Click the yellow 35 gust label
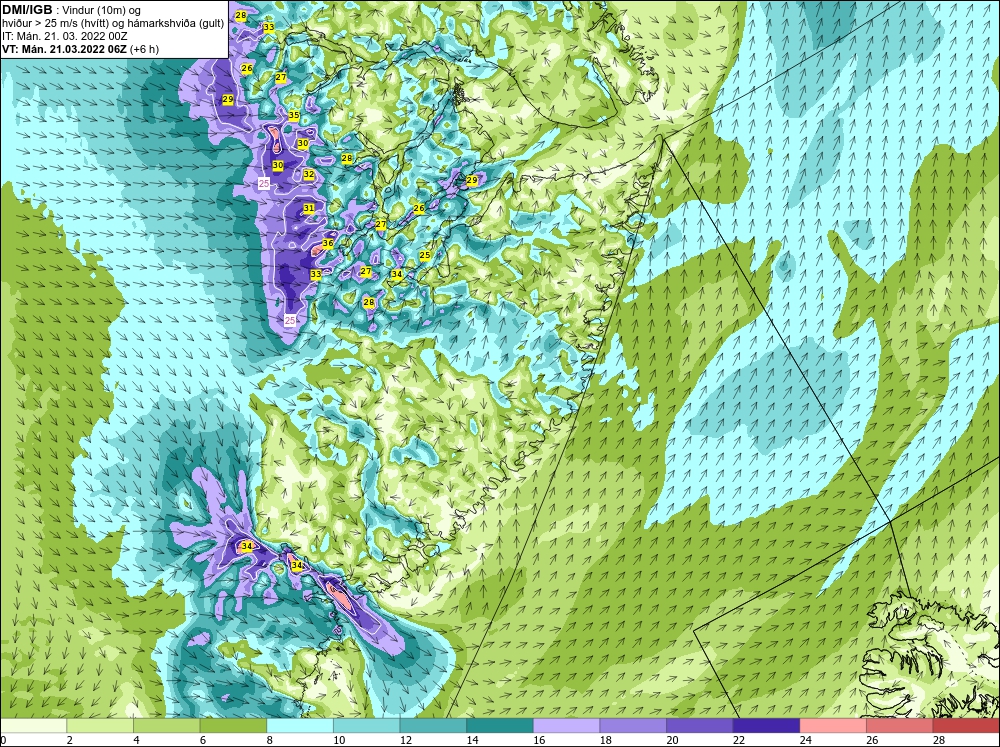Screen dimensions: 1000x747 point(294,115)
